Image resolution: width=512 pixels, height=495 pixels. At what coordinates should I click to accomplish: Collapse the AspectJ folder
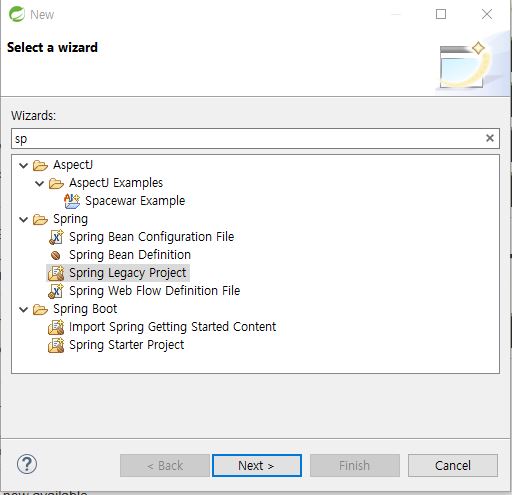click(23, 165)
